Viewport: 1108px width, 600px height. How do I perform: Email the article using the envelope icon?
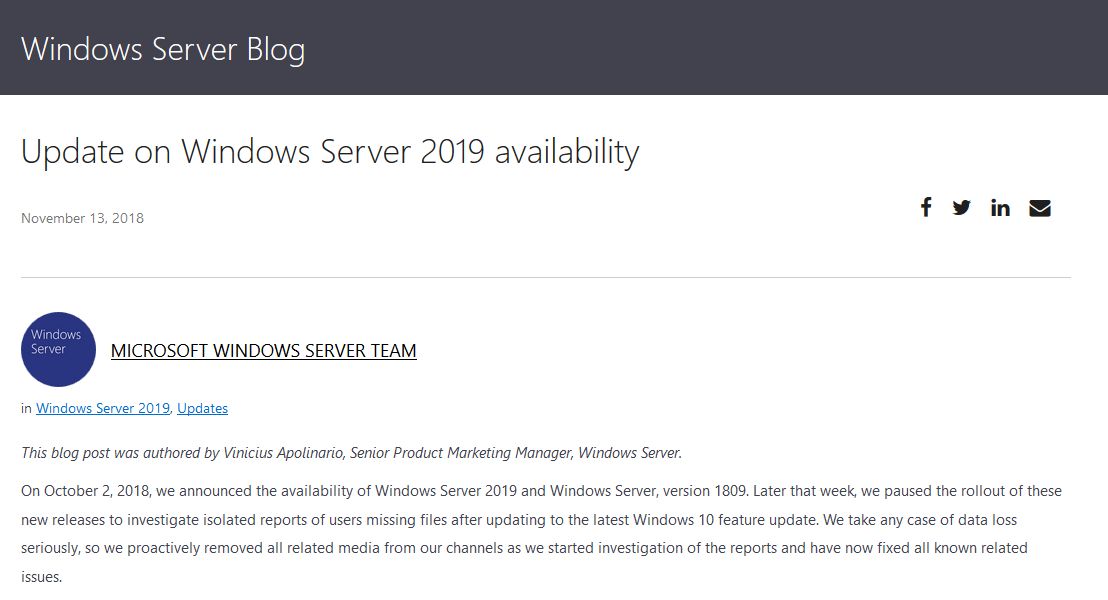pos(1040,207)
